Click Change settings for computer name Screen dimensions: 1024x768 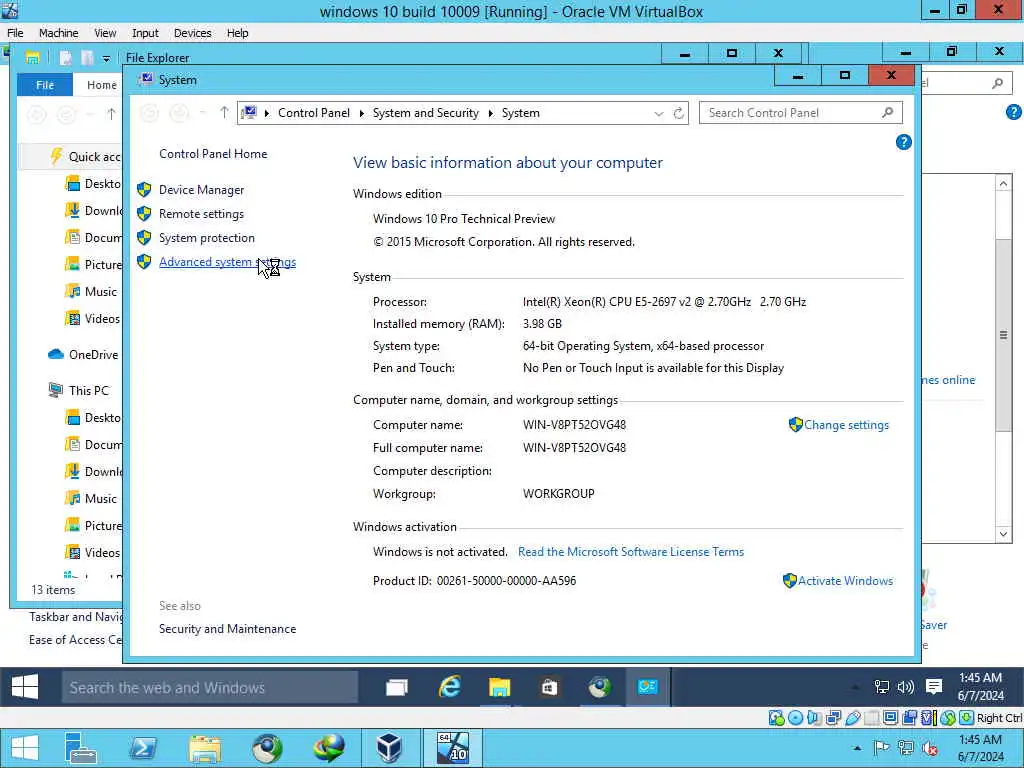846,425
